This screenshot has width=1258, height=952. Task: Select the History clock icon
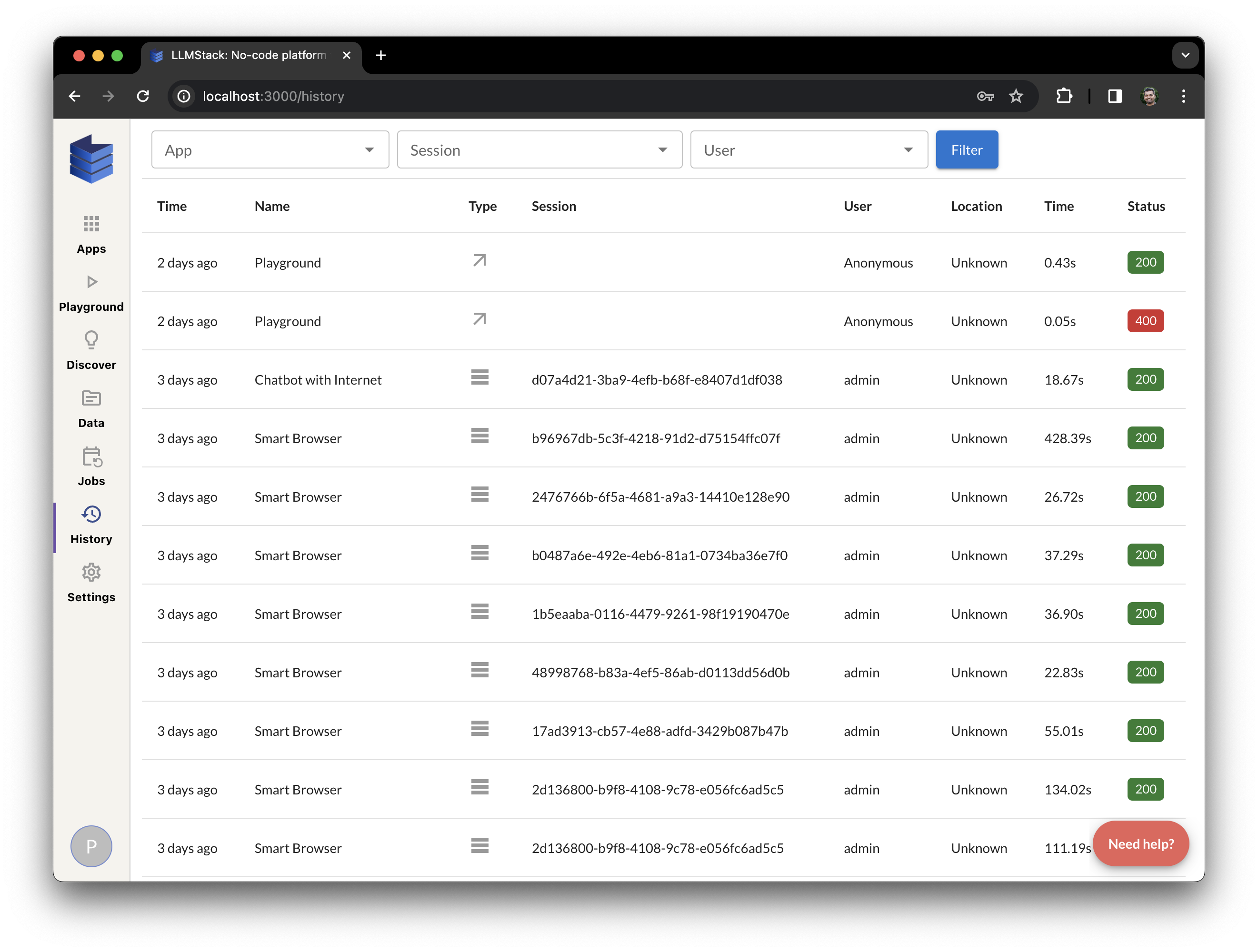tap(91, 515)
